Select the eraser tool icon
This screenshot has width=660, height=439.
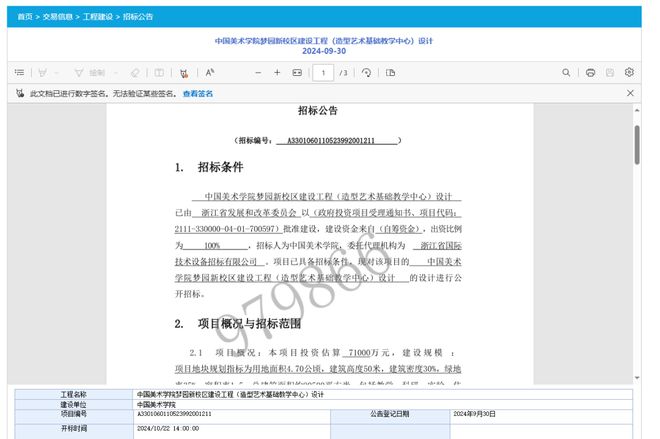pyautogui.click(x=135, y=73)
